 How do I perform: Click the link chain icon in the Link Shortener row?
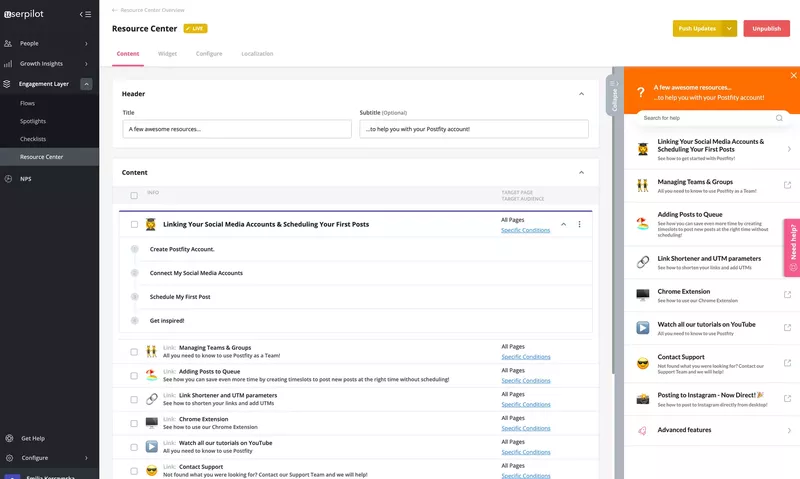coord(152,399)
